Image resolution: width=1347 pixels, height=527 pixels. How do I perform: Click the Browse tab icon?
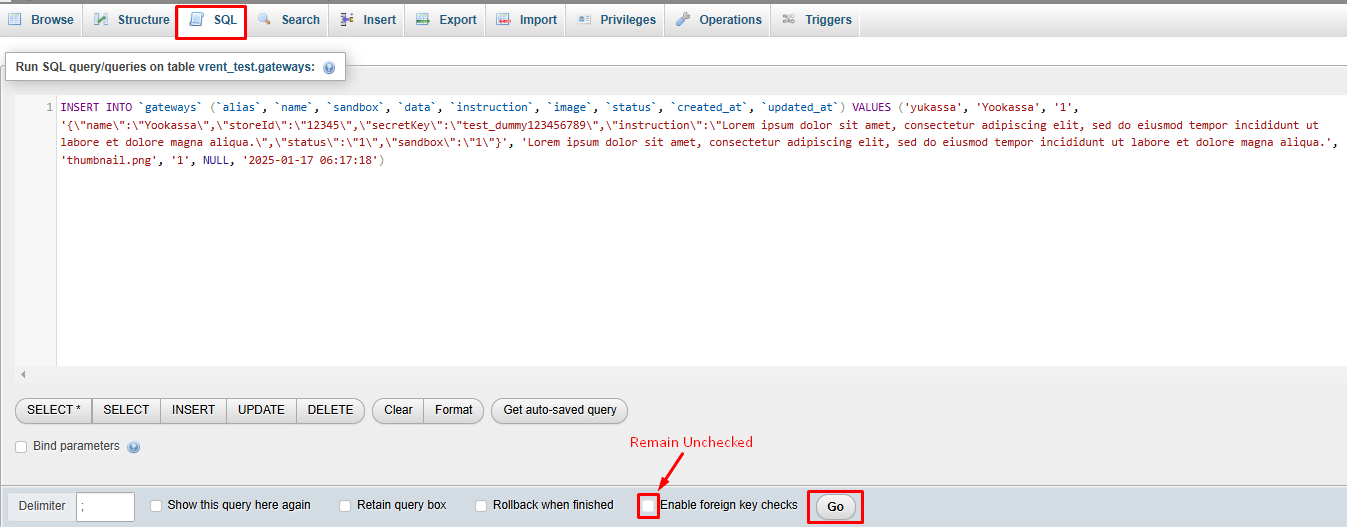tap(15, 19)
